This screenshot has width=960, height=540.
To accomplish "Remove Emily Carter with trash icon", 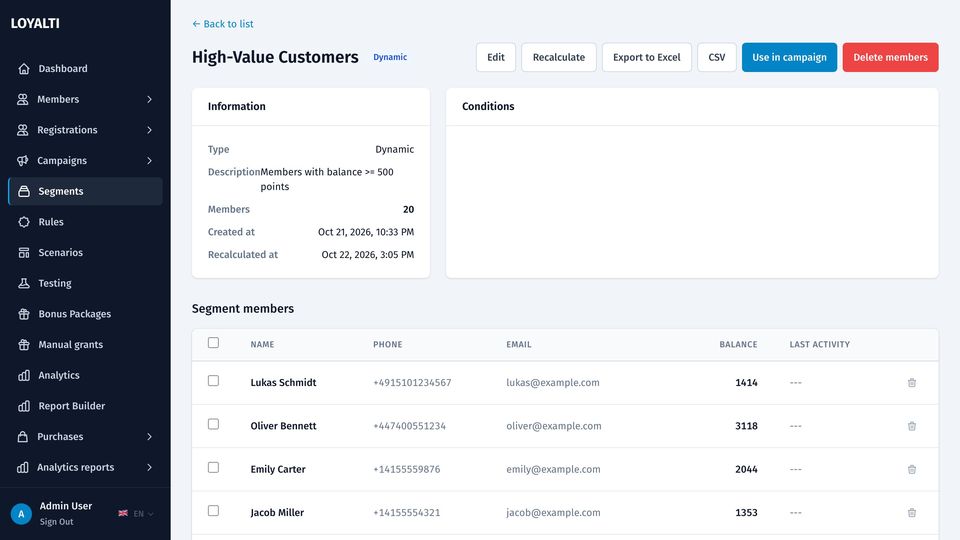I will click(912, 470).
